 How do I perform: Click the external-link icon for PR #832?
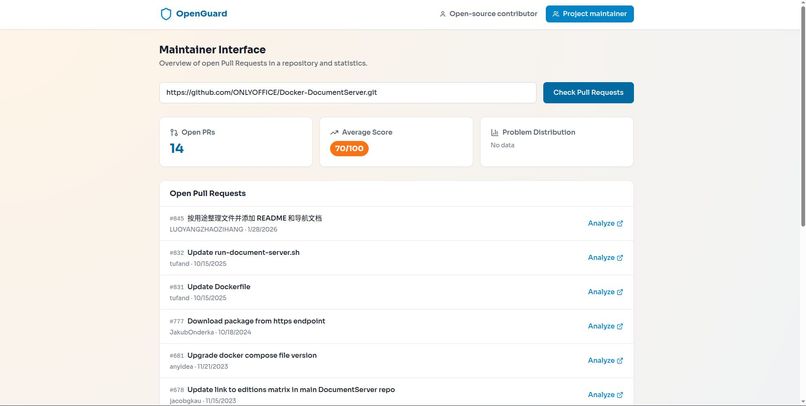pos(620,257)
